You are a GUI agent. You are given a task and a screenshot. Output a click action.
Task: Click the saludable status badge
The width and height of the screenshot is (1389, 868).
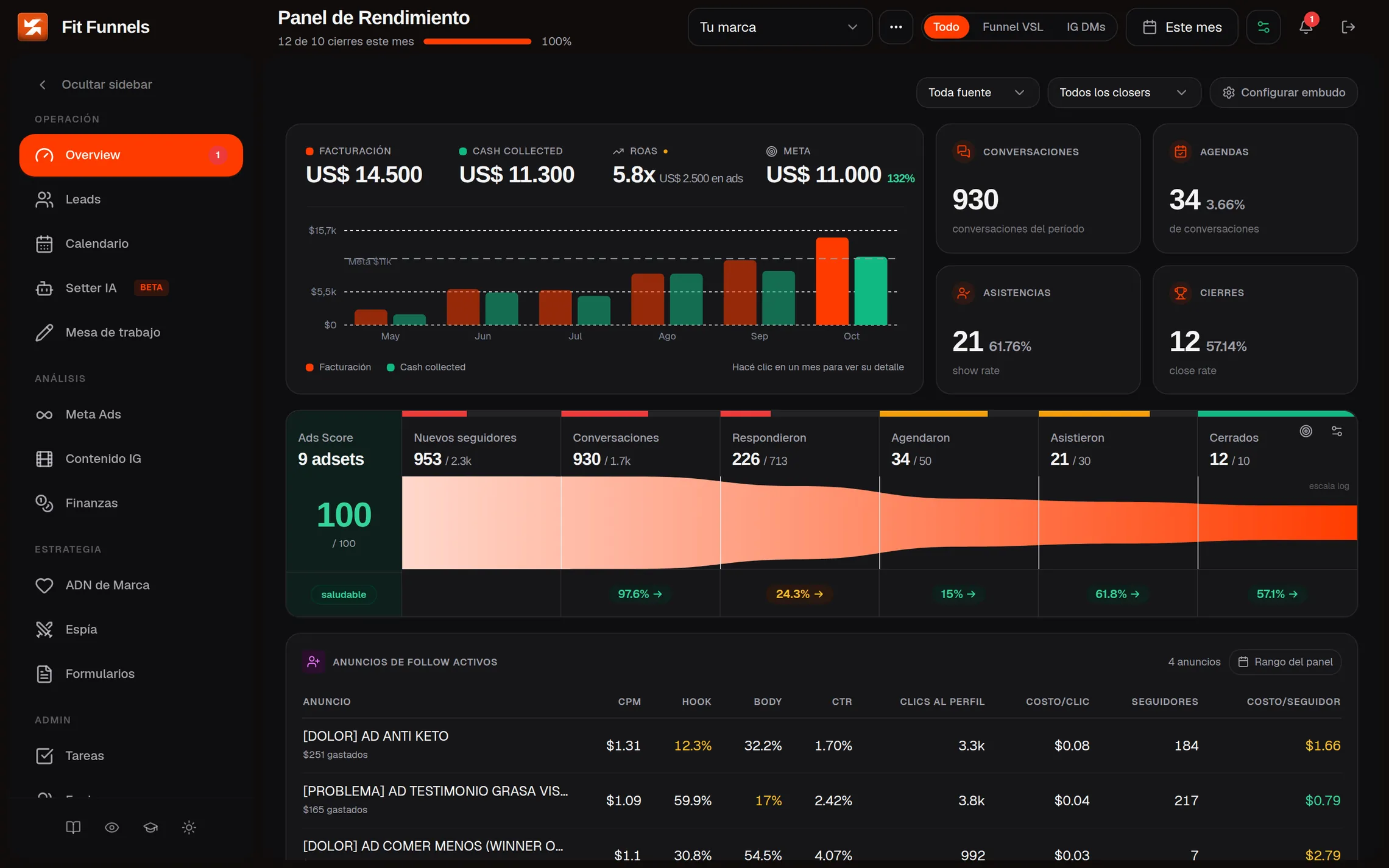click(x=344, y=595)
